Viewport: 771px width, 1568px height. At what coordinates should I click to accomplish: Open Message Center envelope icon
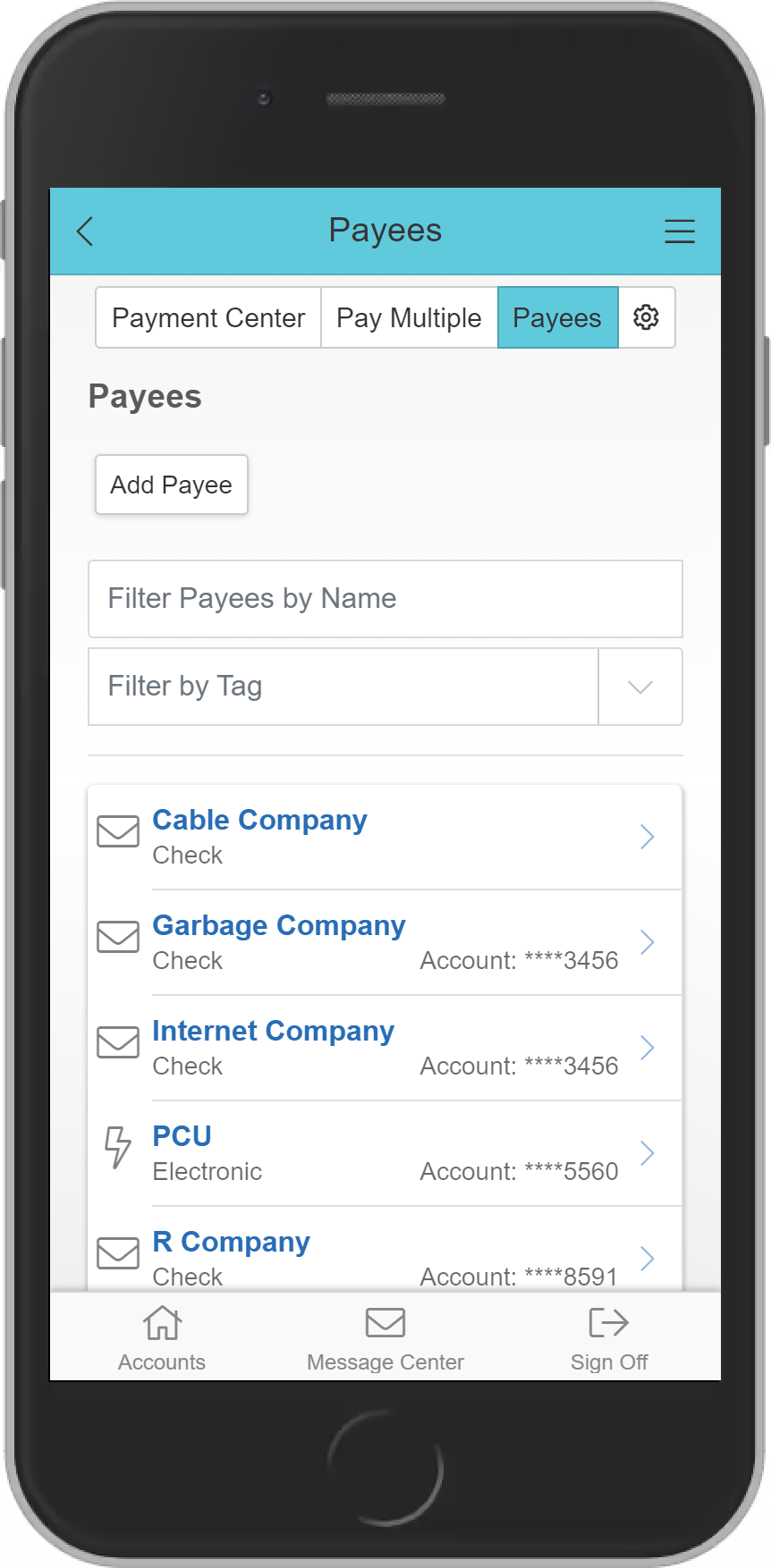385,1323
